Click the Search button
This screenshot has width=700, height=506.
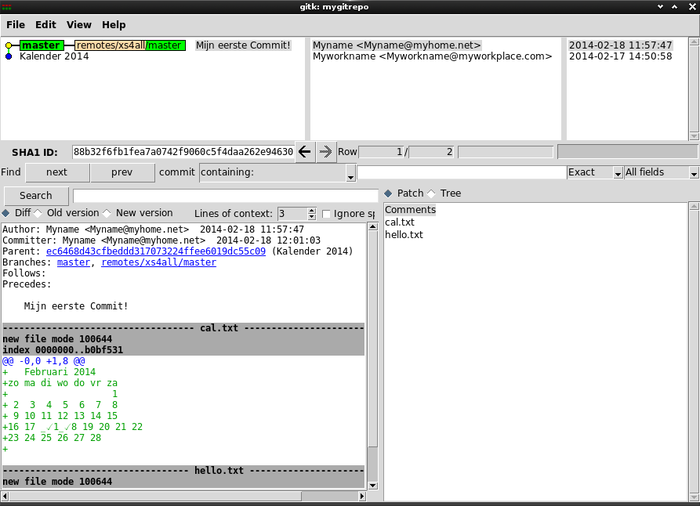[x=36, y=195]
